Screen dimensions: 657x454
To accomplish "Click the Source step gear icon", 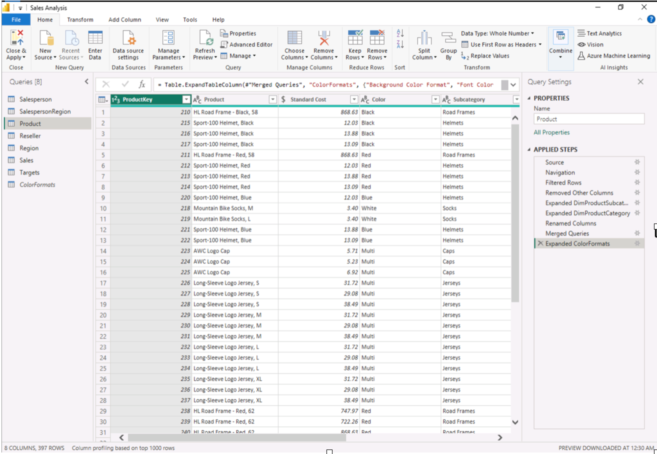I will click(637, 162).
